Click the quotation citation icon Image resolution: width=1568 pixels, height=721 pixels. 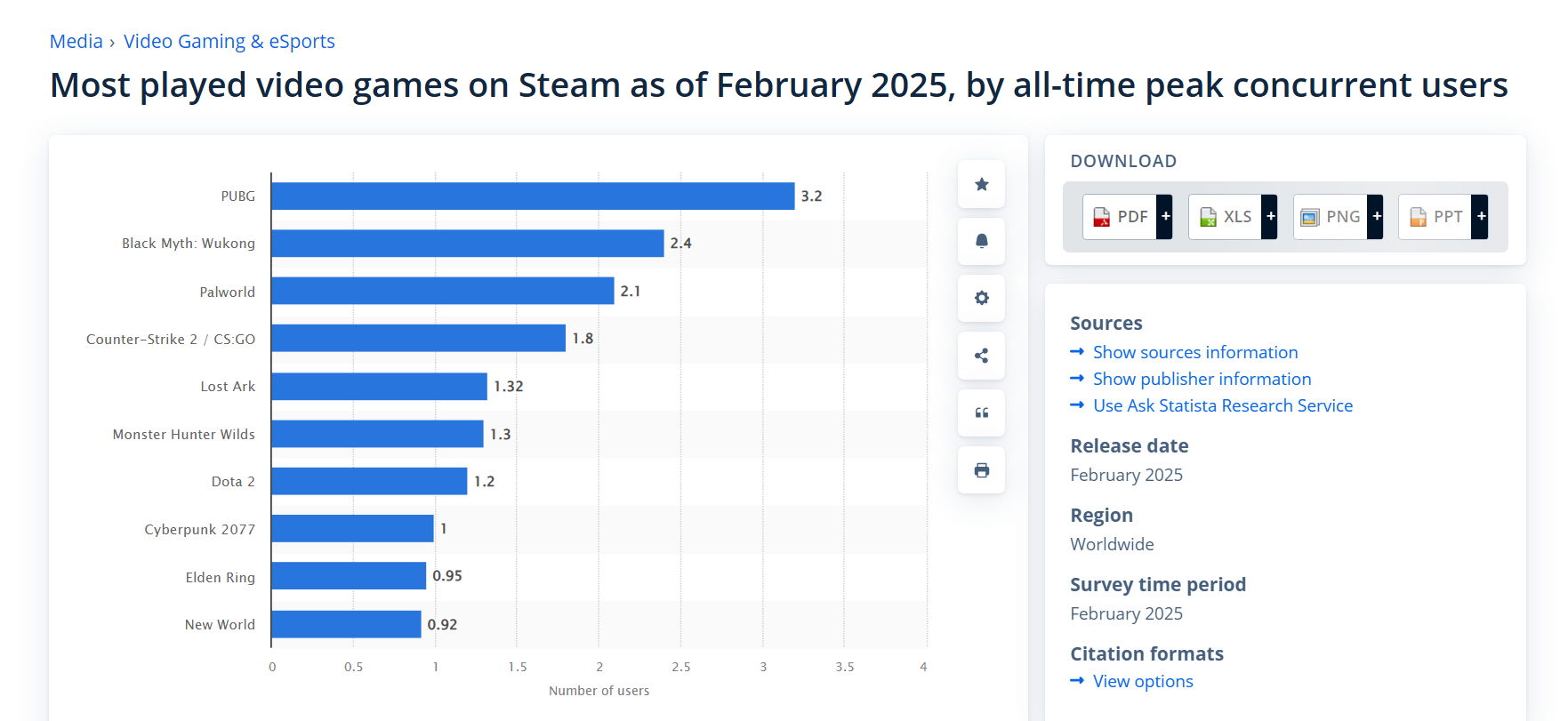point(981,413)
